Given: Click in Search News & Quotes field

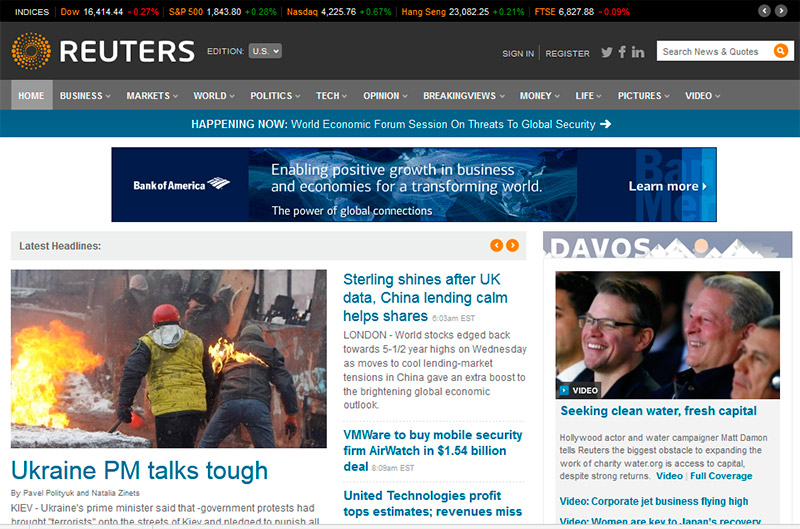Looking at the screenshot, I should tap(714, 51).
